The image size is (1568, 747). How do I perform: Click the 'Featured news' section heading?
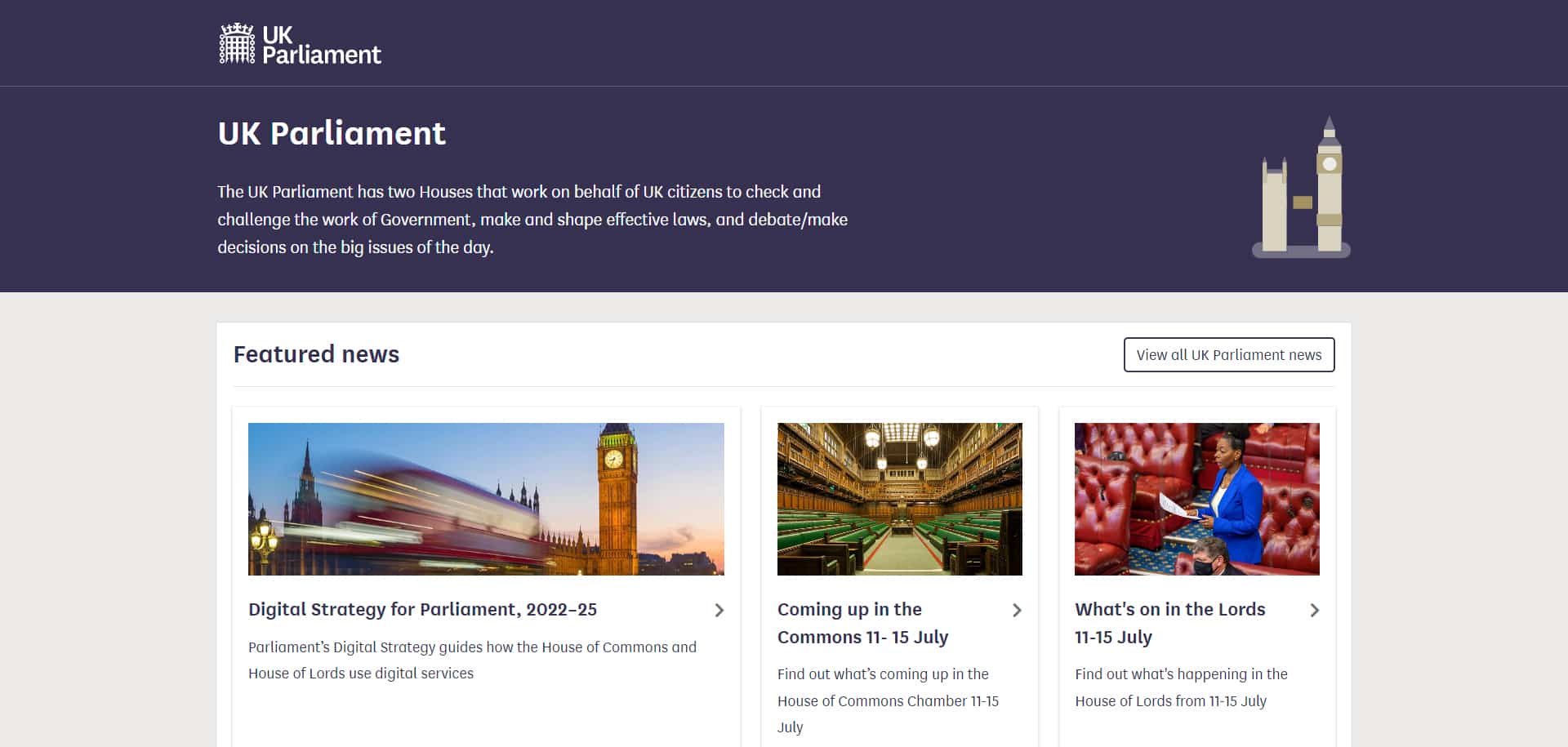(316, 354)
